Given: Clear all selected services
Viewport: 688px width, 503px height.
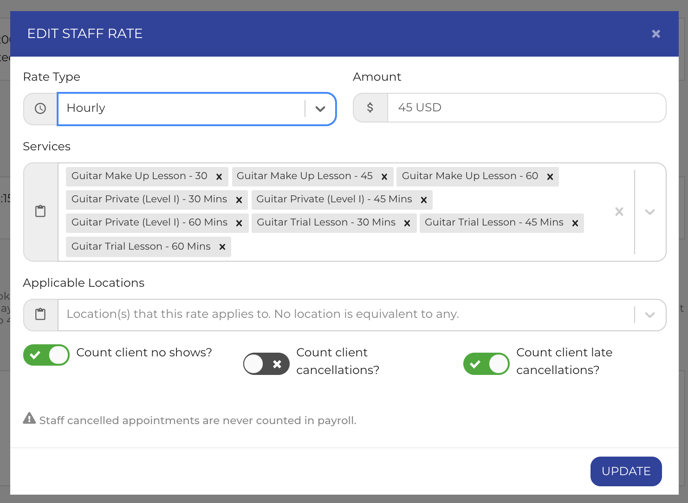Looking at the screenshot, I should 619,212.
